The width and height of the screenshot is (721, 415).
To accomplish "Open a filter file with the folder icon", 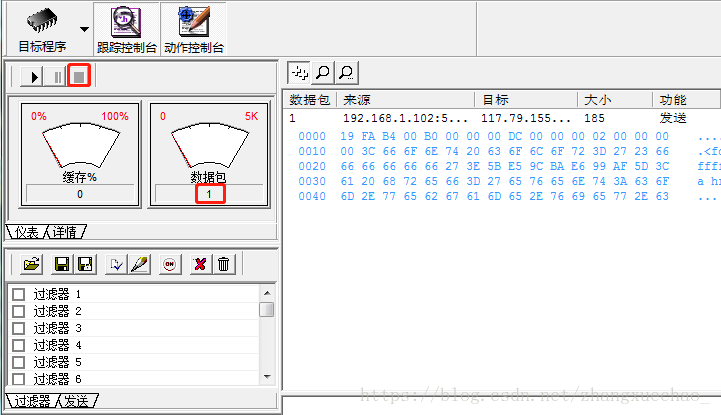I will 32,264.
